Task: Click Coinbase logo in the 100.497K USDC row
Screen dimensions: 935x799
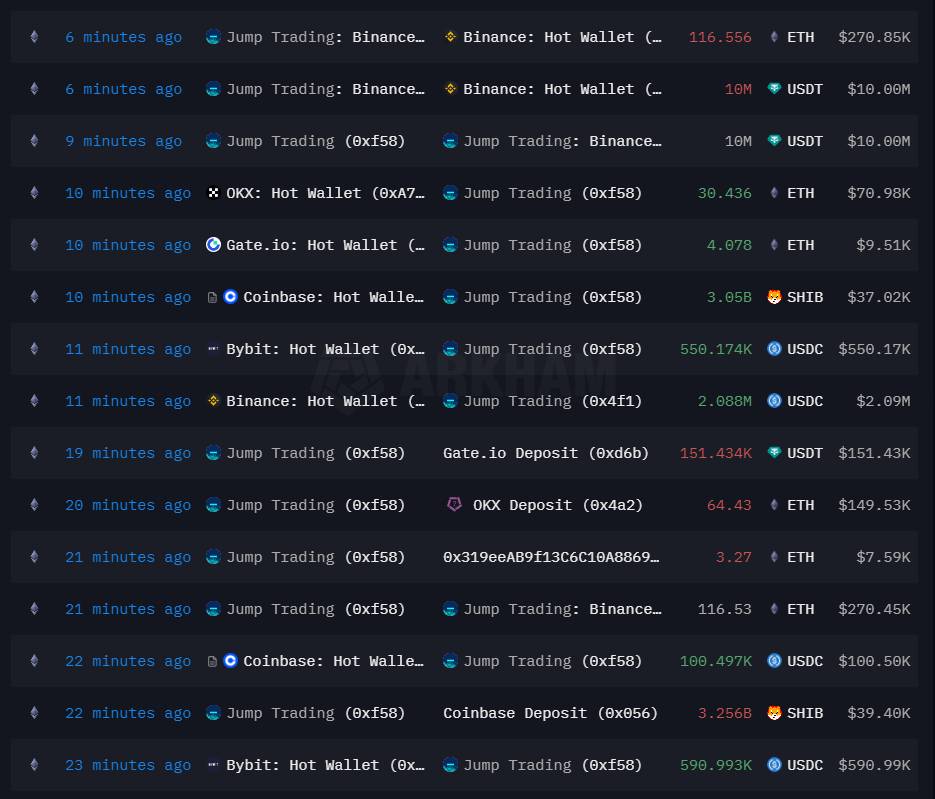Action: [x=230, y=661]
